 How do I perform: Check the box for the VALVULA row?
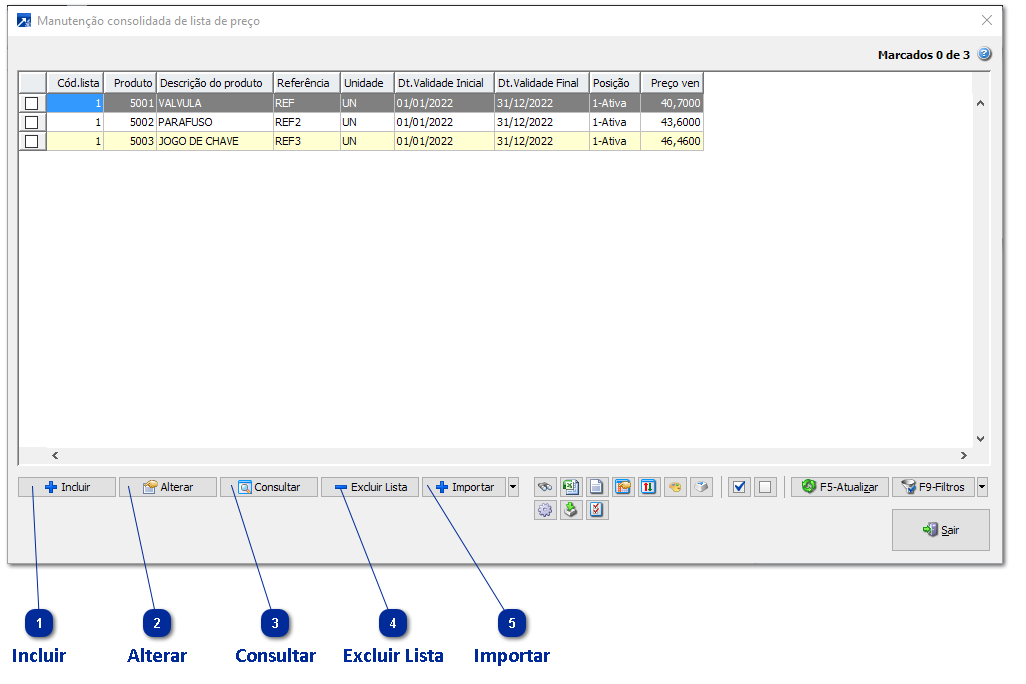click(x=32, y=103)
